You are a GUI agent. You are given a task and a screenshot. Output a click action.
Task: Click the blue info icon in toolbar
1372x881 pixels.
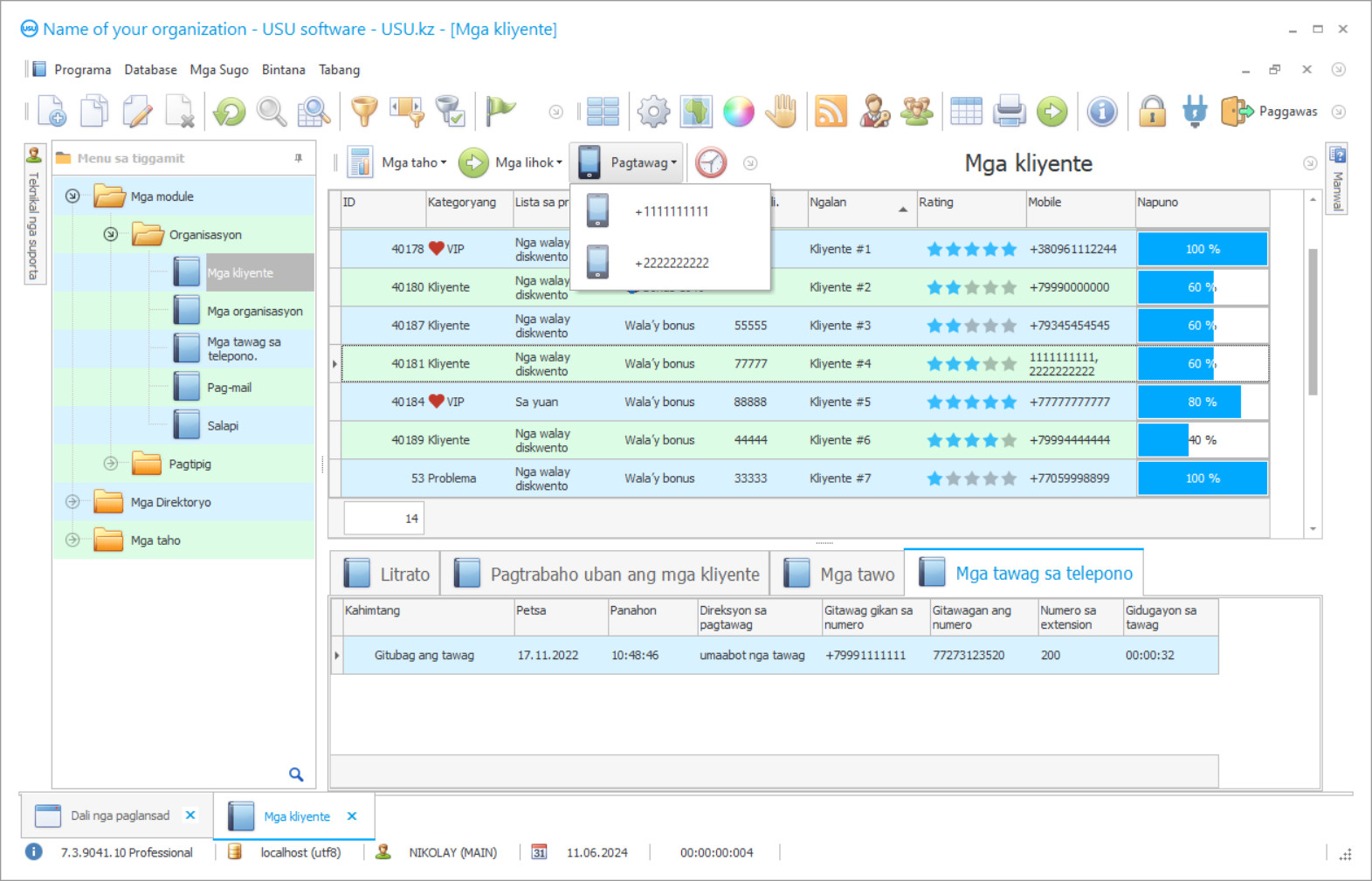[x=1102, y=112]
